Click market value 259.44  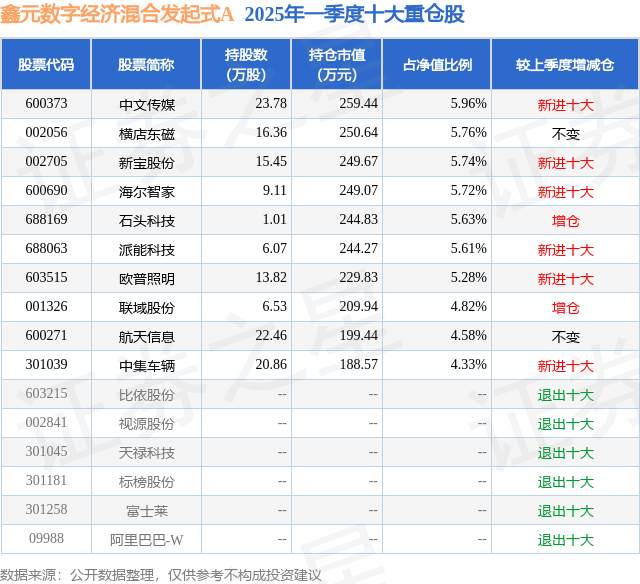[358, 104]
